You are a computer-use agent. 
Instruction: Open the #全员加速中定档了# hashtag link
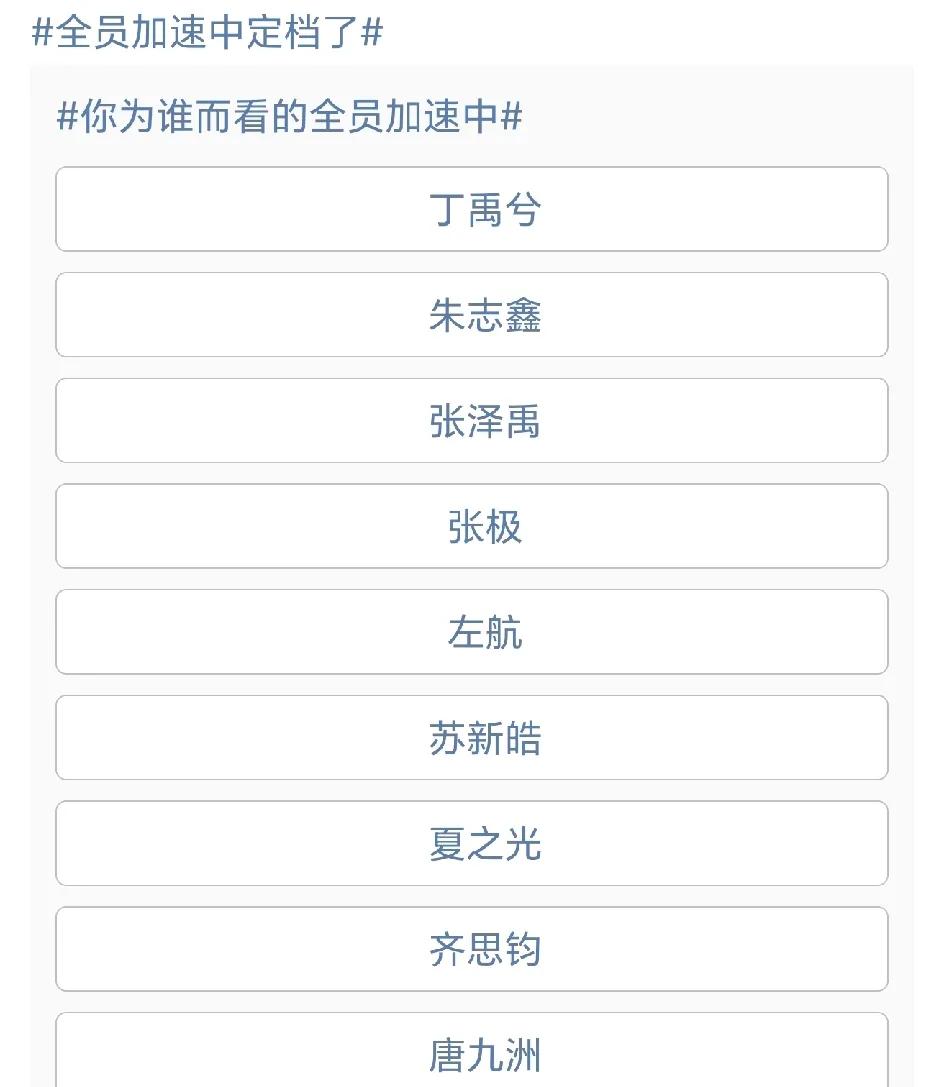(x=207, y=33)
